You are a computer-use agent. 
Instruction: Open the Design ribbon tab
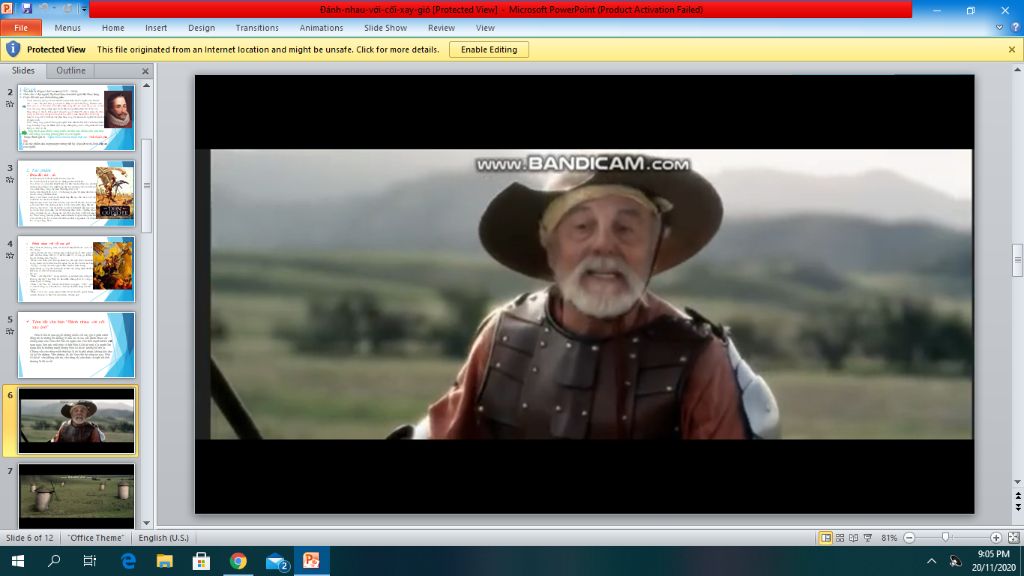[x=201, y=27]
